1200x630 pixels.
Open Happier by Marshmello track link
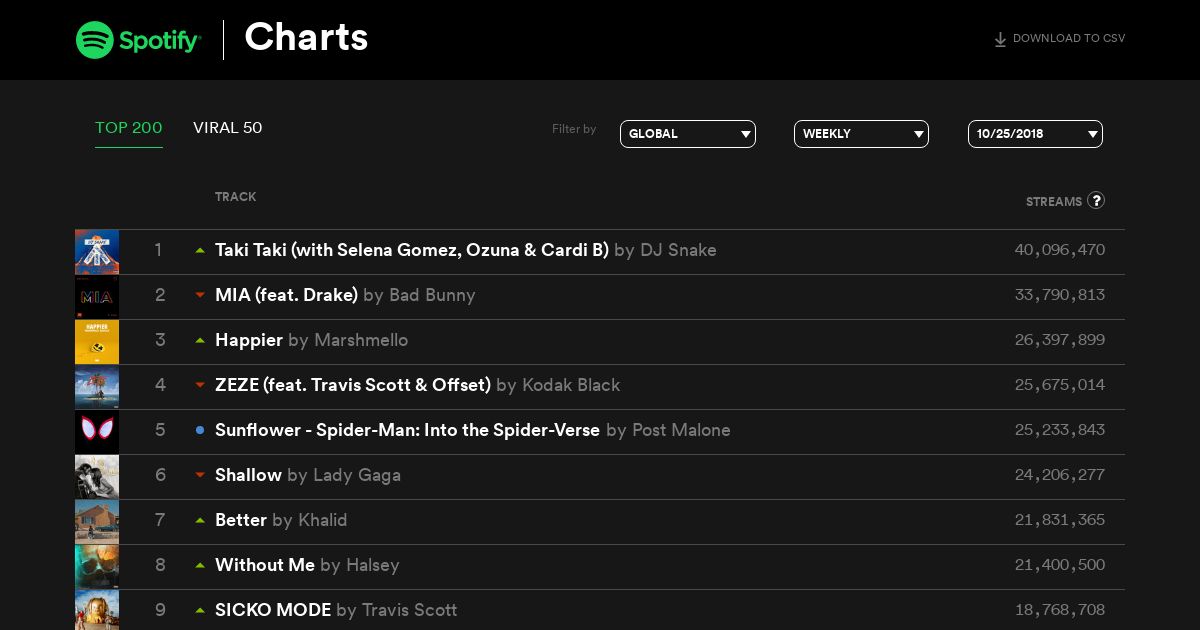tap(312, 340)
